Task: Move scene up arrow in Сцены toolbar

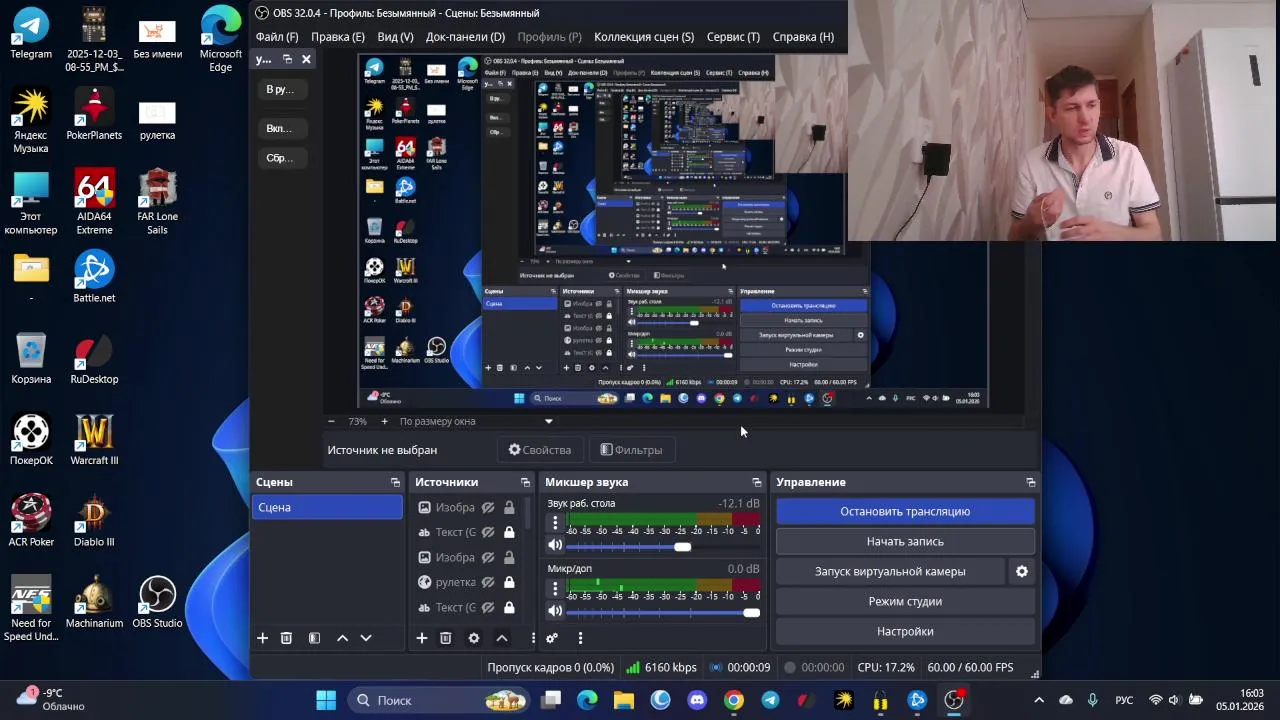Action: 342,638
